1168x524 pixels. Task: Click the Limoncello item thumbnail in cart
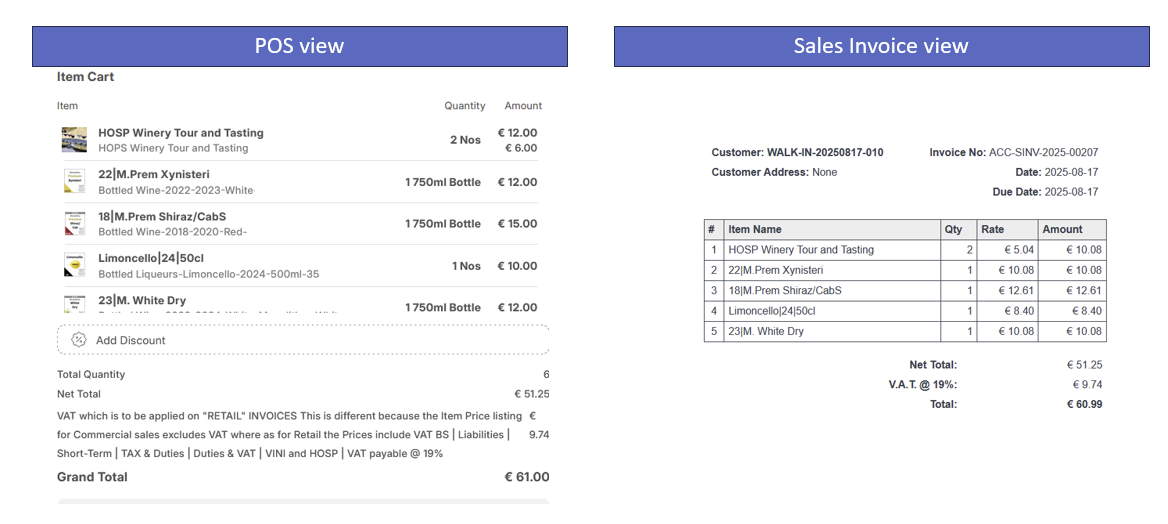[x=74, y=266]
